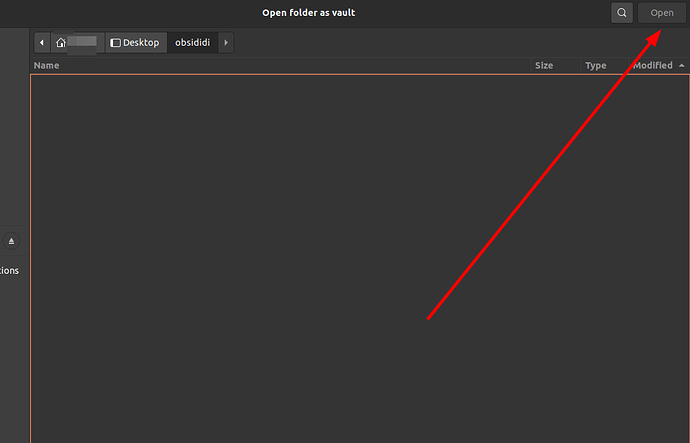Click the empty file list area
The image size is (690, 443).
(x=250, y=250)
